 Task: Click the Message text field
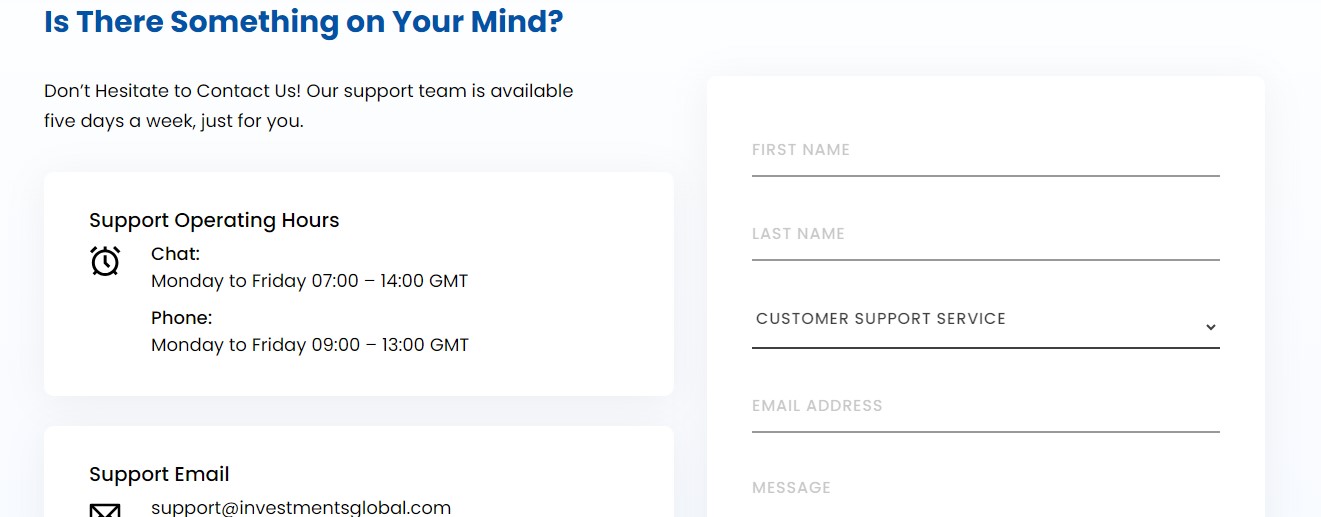pos(984,489)
